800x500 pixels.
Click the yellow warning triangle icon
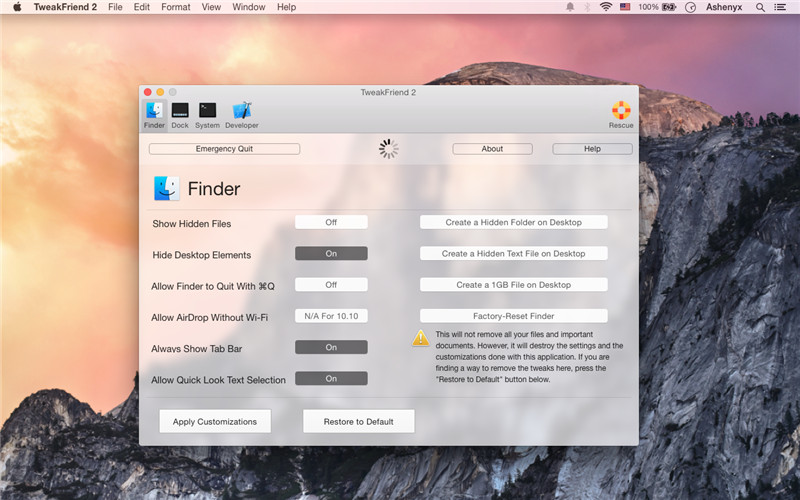[x=421, y=338]
